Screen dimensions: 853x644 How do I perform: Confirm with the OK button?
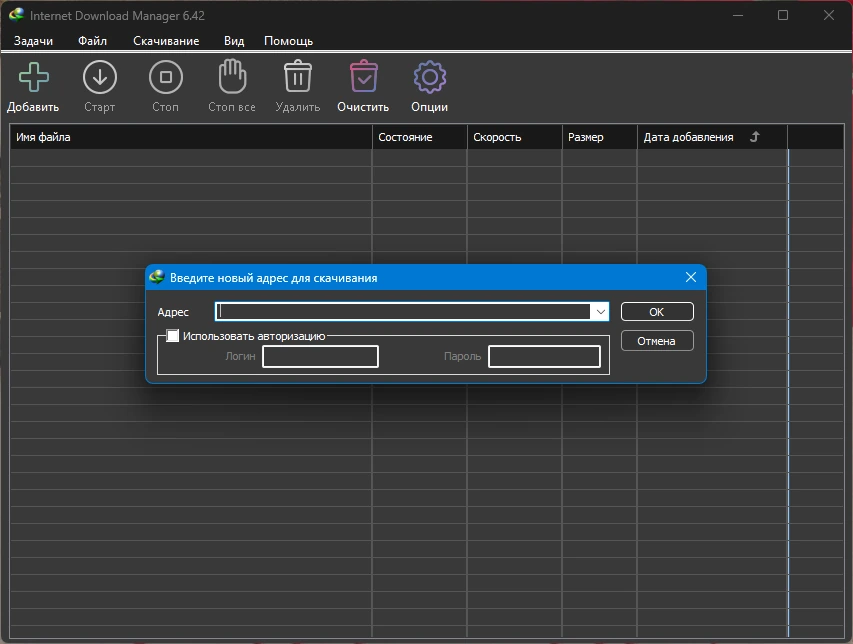[657, 312]
